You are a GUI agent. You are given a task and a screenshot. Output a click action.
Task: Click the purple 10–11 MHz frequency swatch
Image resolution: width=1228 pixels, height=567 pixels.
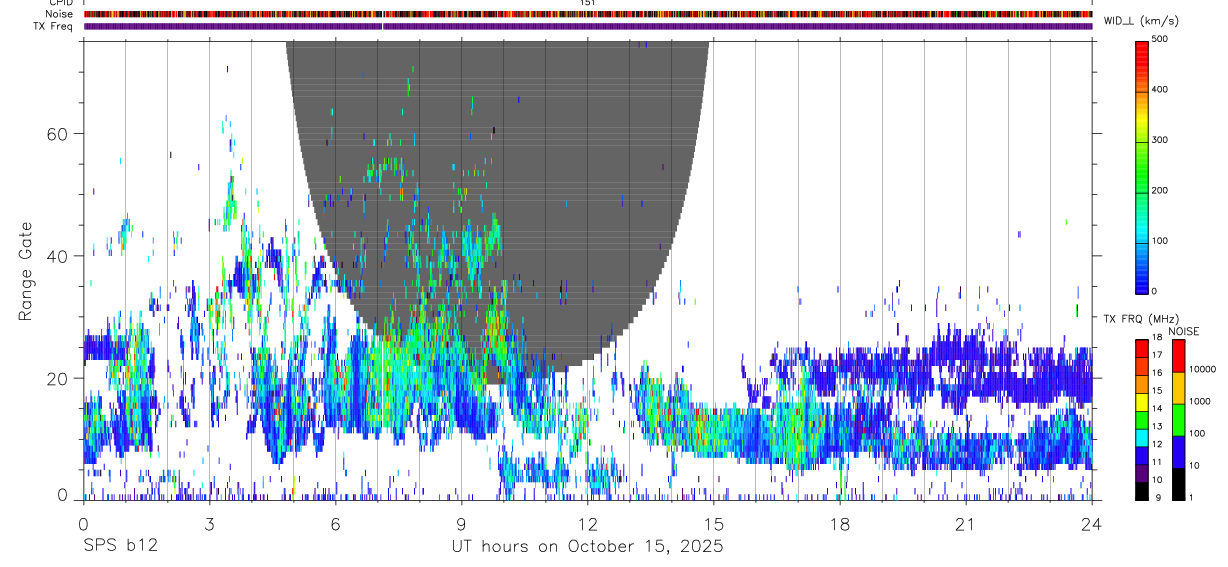(x=1142, y=473)
